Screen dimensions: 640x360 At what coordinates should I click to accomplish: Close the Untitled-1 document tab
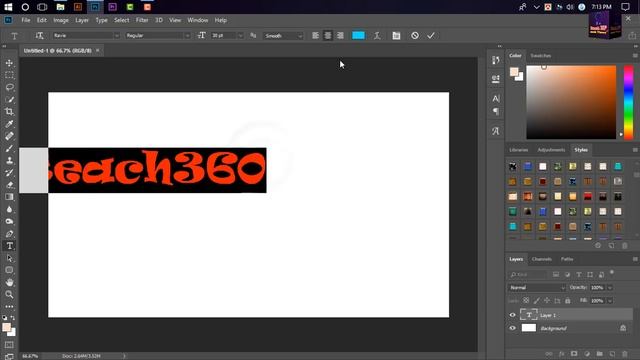(x=98, y=50)
